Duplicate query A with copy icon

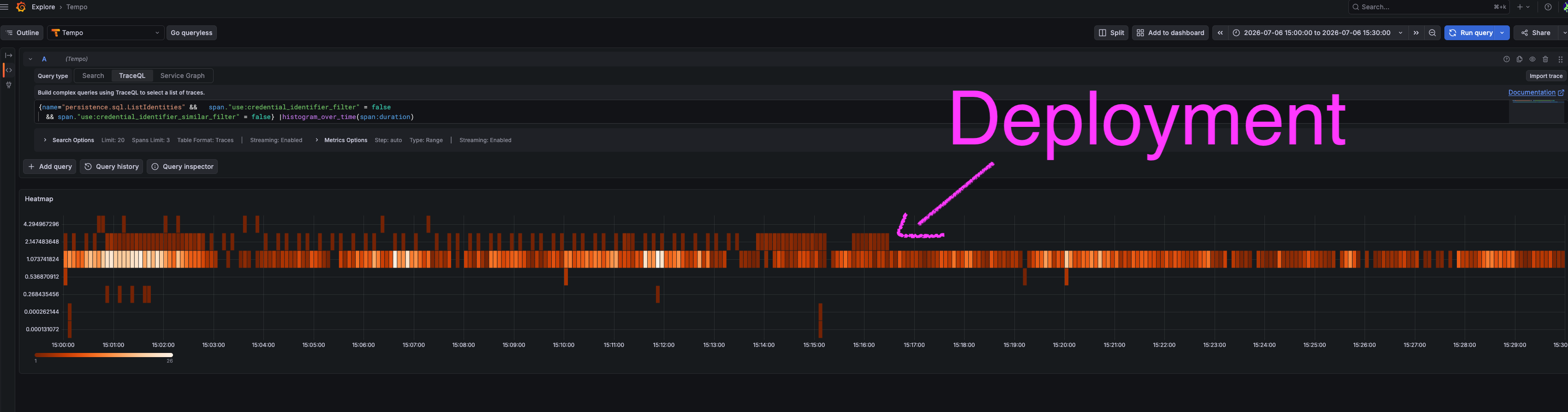coord(1519,59)
